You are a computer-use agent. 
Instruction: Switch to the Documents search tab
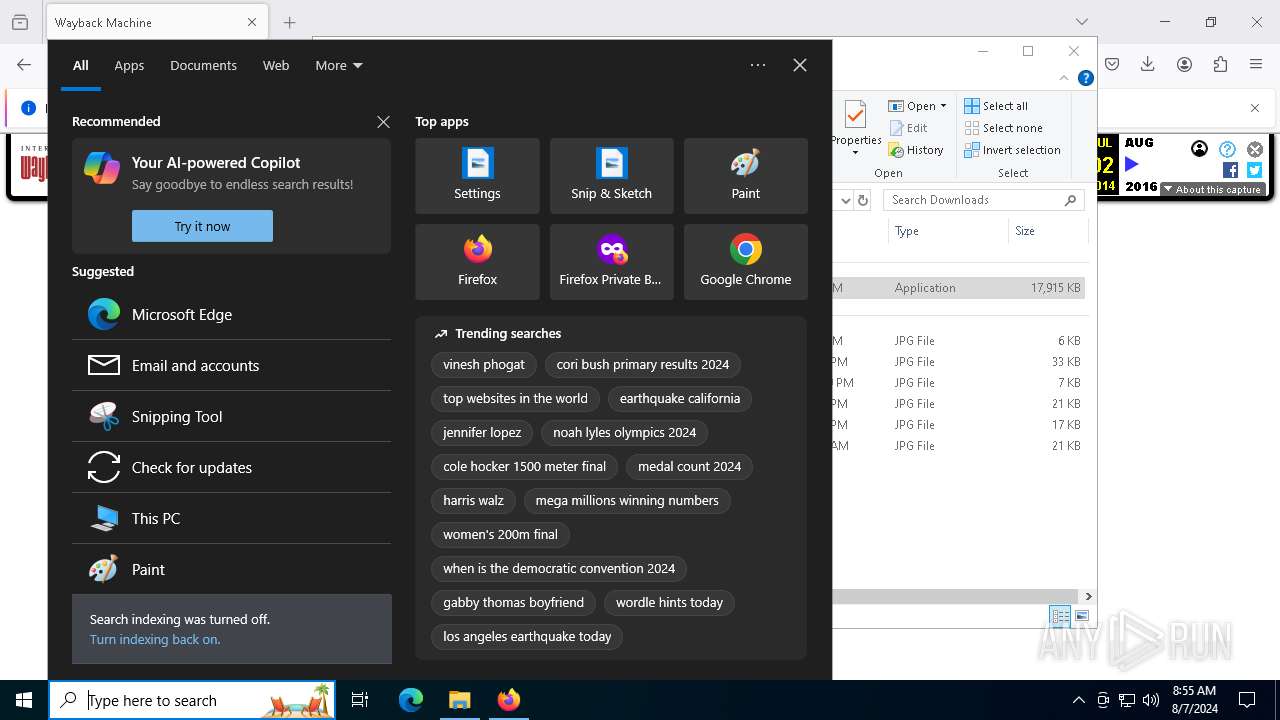[x=203, y=65]
